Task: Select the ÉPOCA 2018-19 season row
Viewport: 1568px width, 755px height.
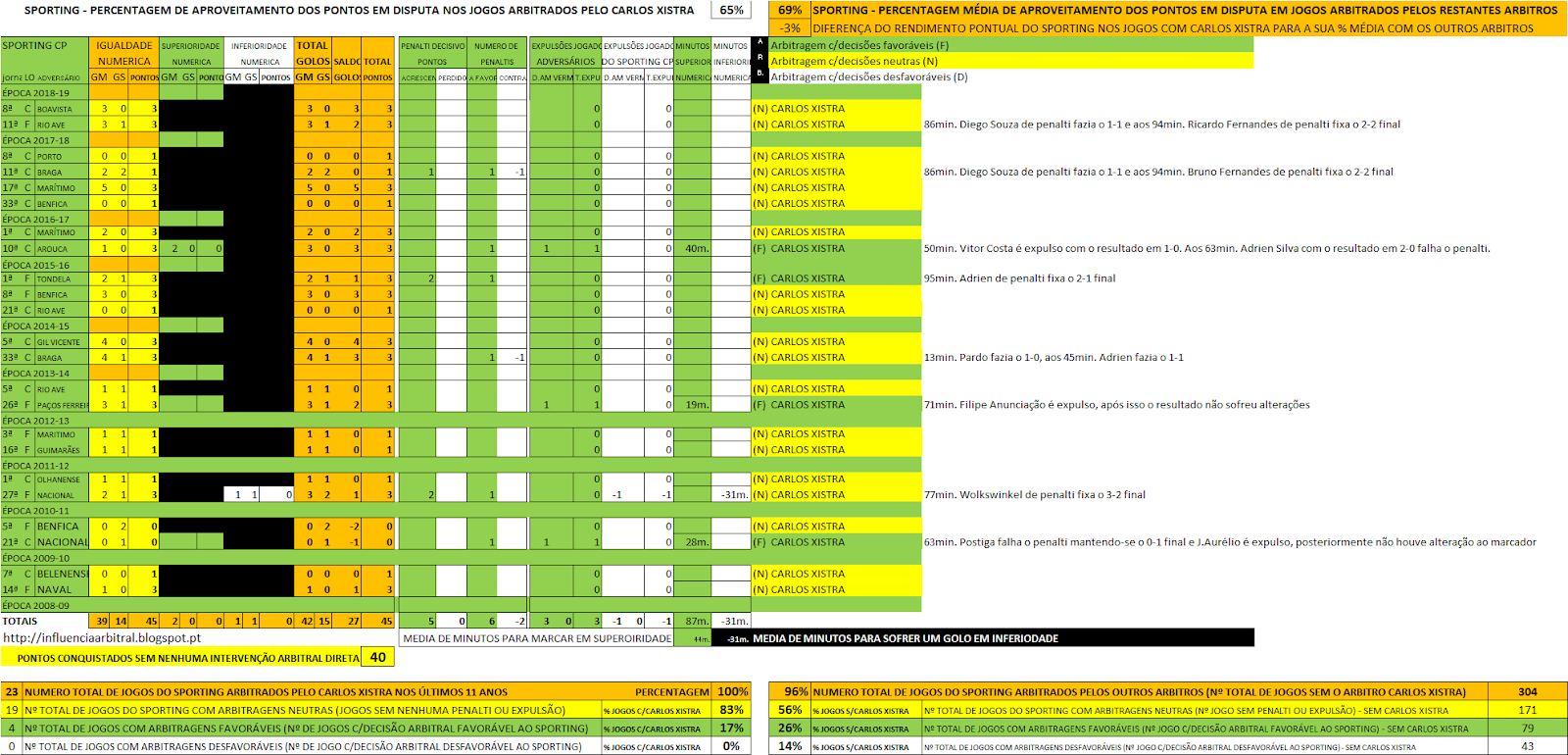Action: (45, 93)
